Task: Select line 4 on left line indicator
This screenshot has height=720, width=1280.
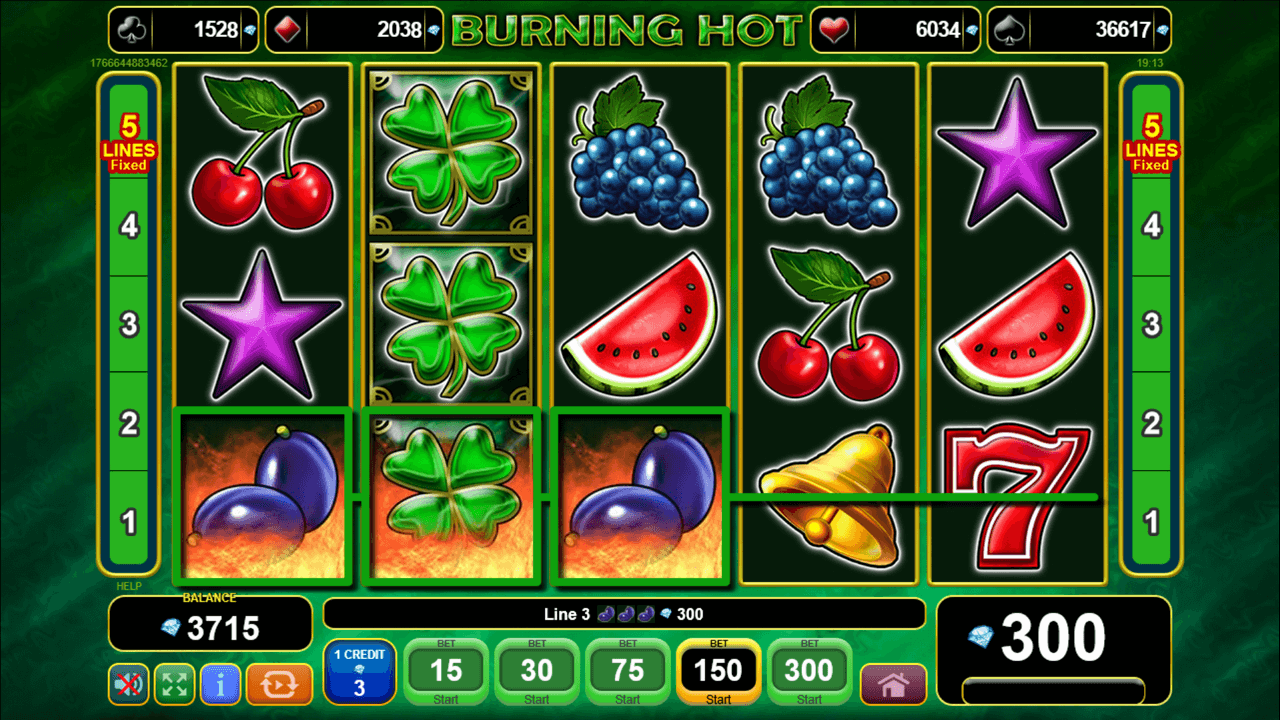Action: pos(129,226)
